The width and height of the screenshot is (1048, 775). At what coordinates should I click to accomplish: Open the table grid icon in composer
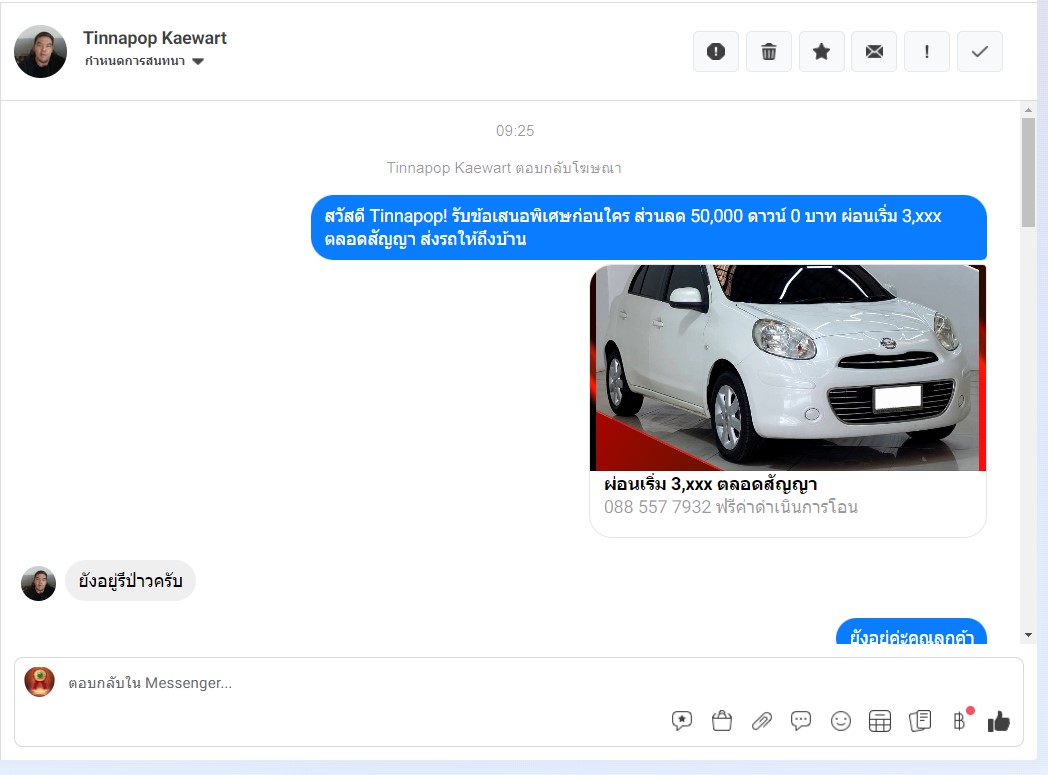pos(880,721)
